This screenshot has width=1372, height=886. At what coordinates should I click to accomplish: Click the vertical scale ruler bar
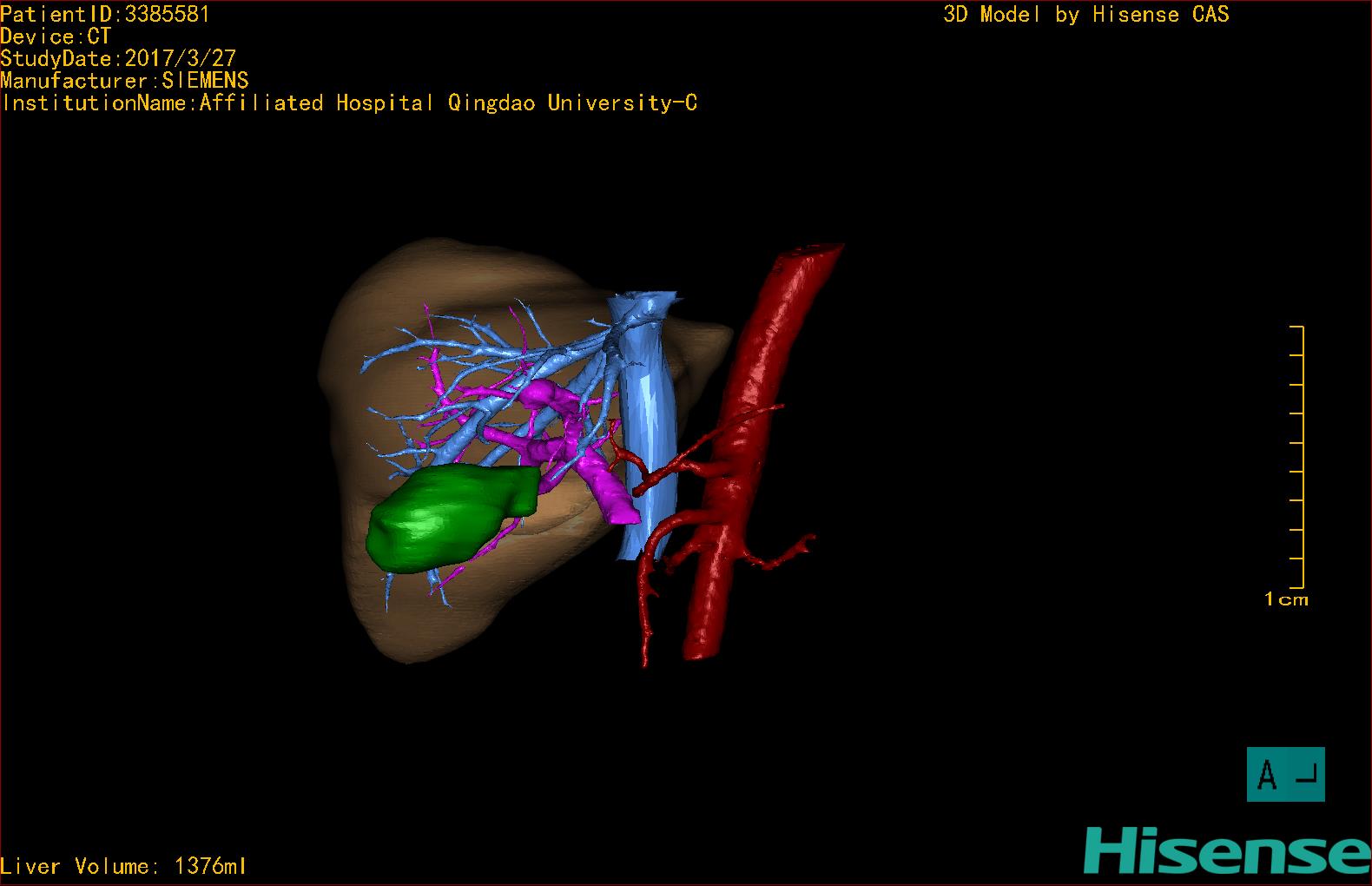(1297, 457)
